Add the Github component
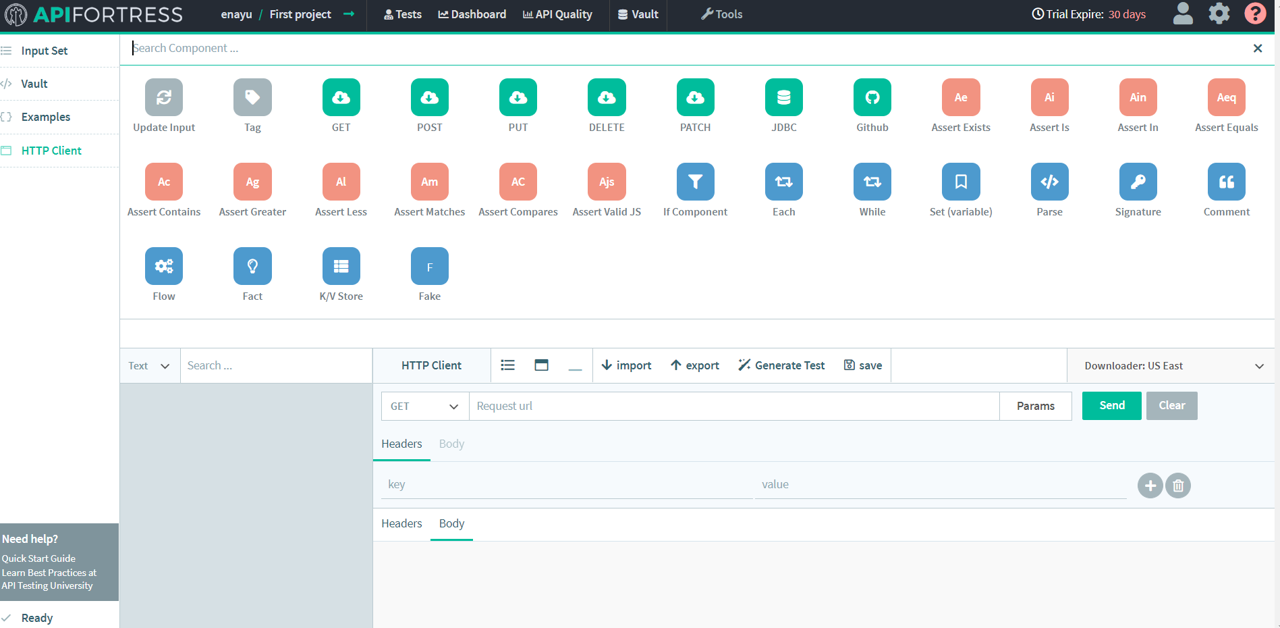 point(872,98)
